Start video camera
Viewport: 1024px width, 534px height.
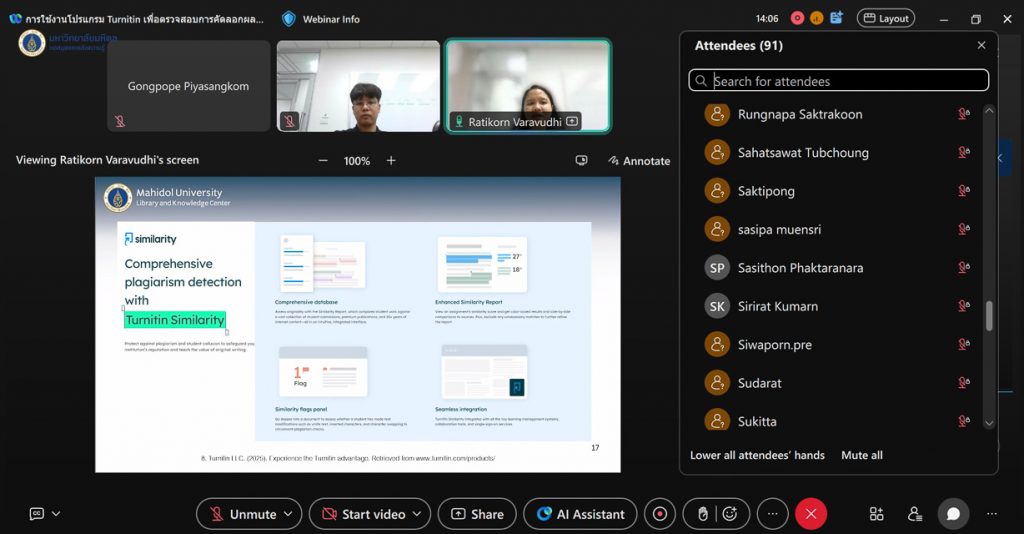click(362, 514)
